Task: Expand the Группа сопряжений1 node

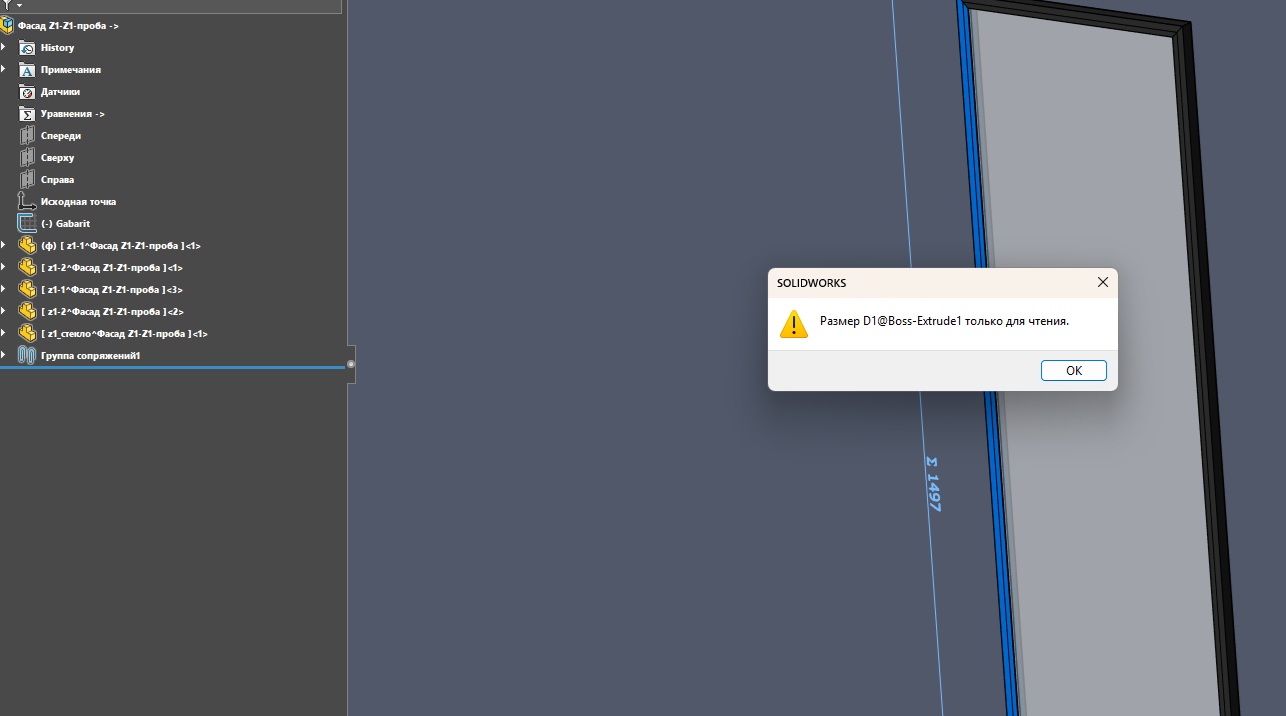Action: pyautogui.click(x=5, y=356)
